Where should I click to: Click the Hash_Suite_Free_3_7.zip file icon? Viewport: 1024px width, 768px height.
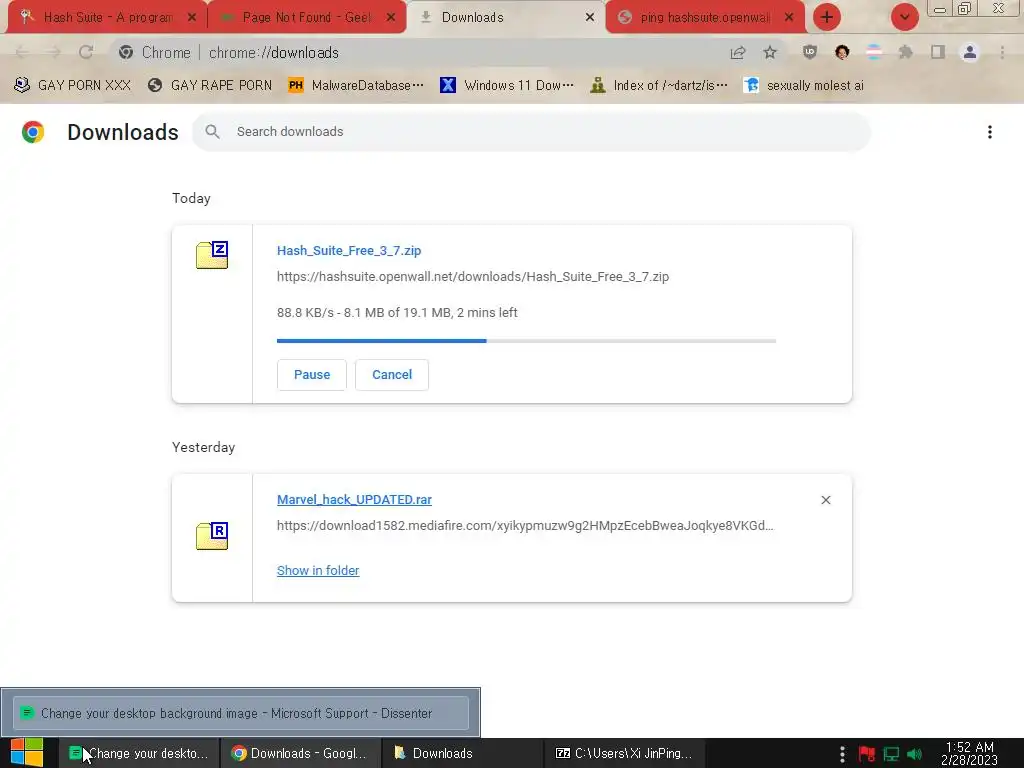click(x=212, y=255)
